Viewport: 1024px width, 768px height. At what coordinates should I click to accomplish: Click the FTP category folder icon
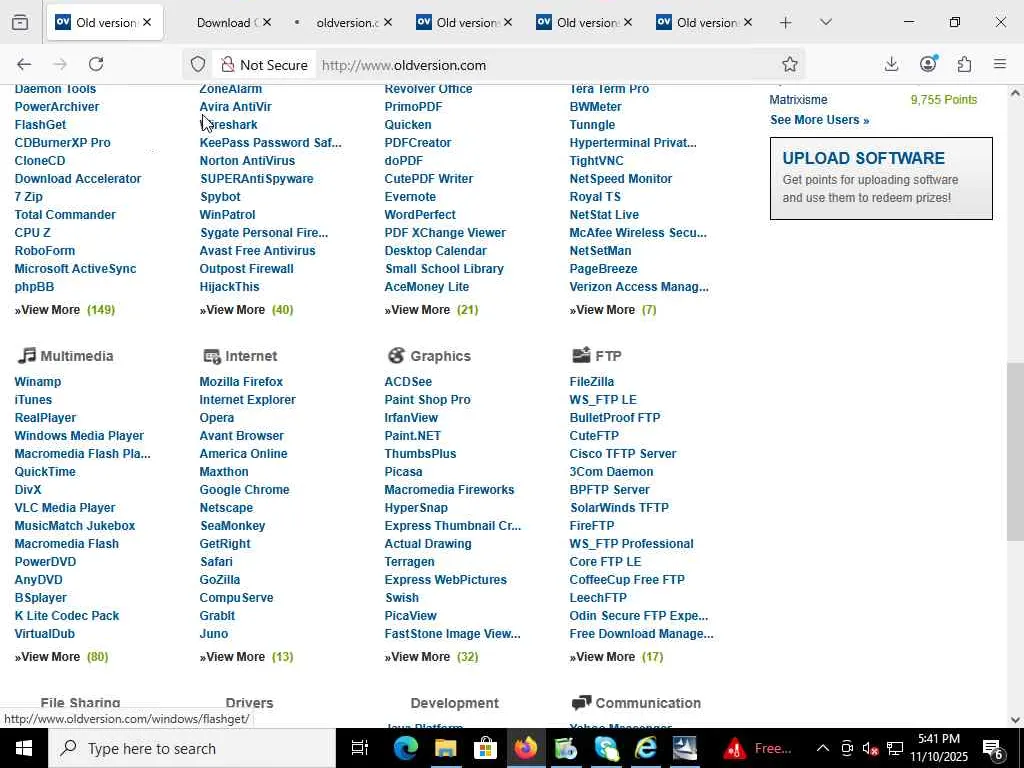581,355
